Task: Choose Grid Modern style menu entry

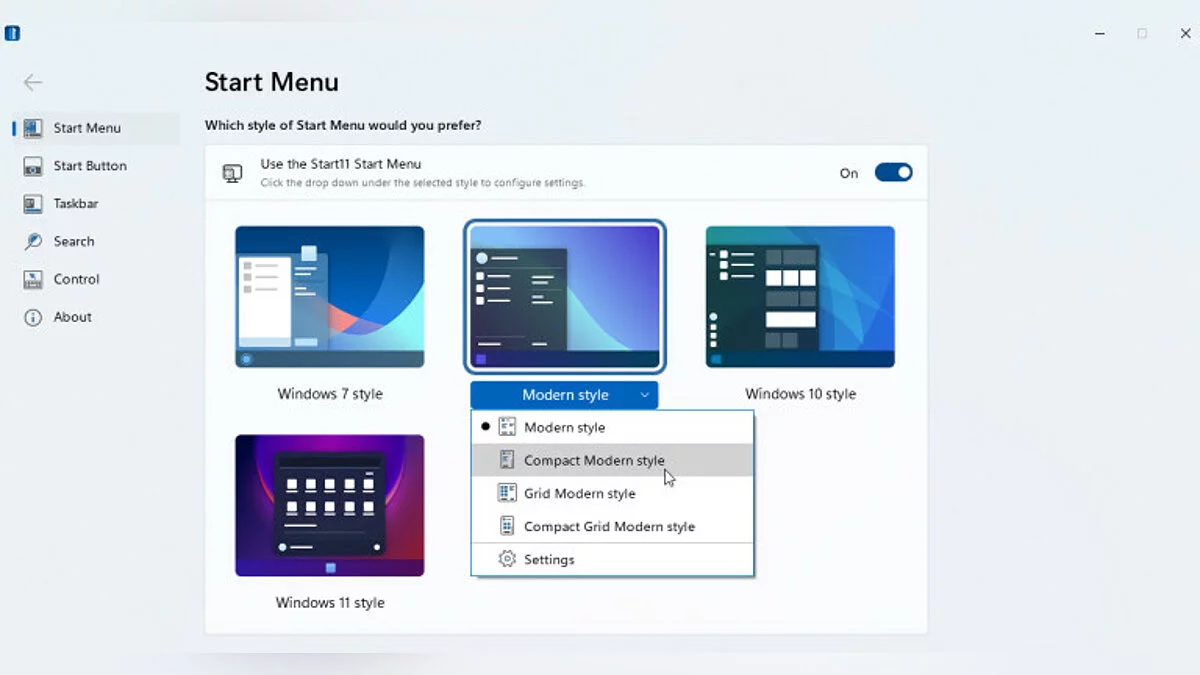Action: (612, 493)
